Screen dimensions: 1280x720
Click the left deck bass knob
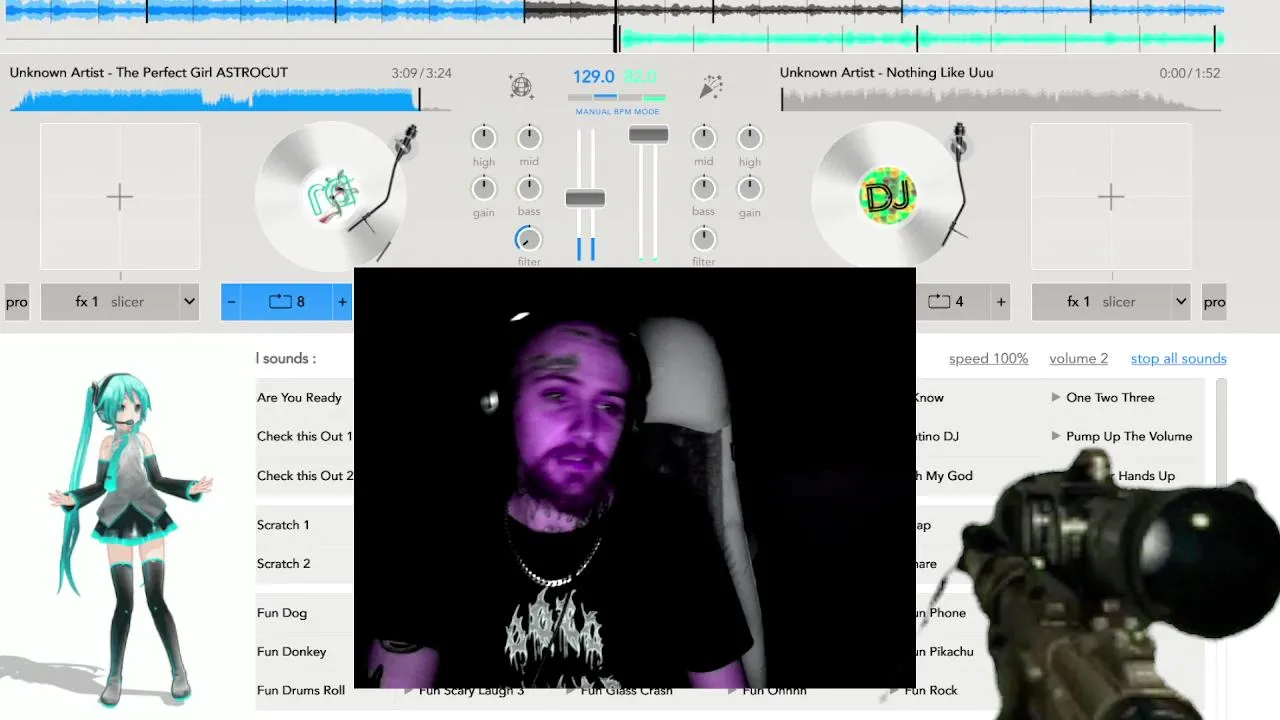[x=529, y=189]
